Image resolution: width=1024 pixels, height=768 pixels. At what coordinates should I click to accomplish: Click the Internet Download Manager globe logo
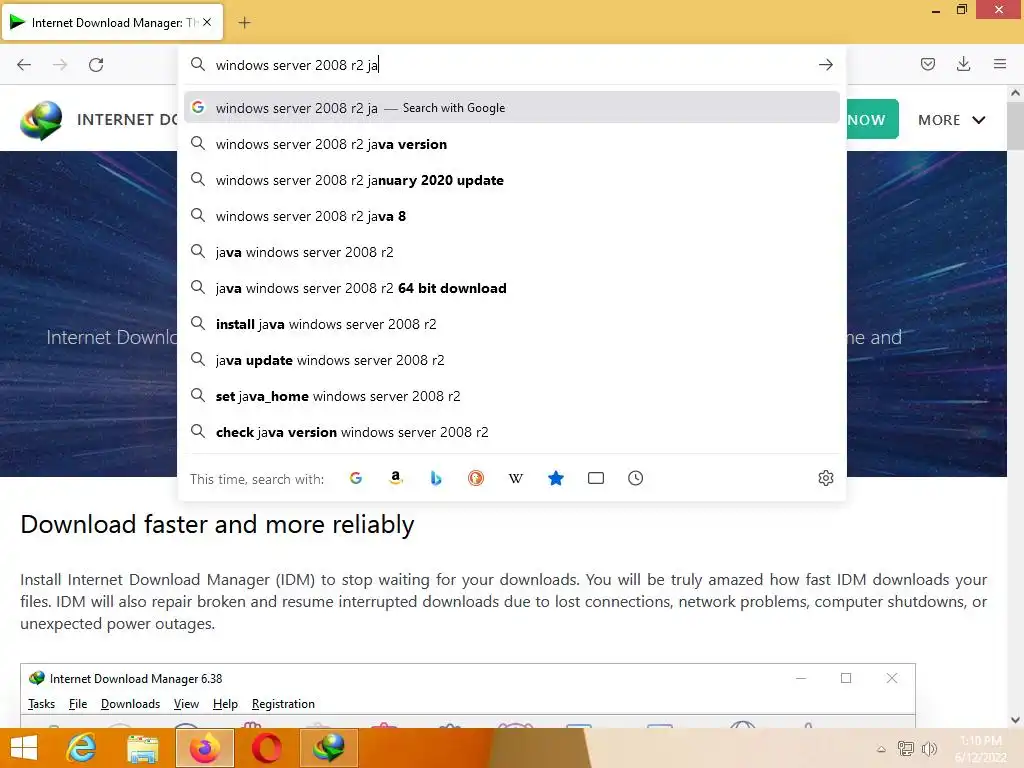[40, 120]
